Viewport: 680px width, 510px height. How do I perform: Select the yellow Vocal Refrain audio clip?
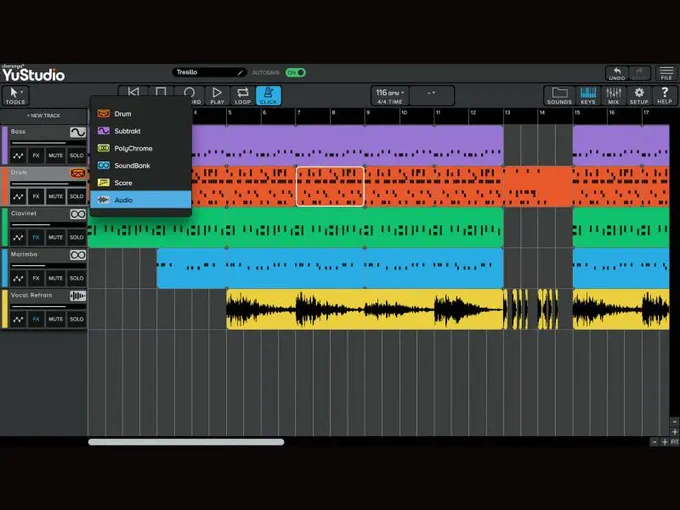[365, 309]
